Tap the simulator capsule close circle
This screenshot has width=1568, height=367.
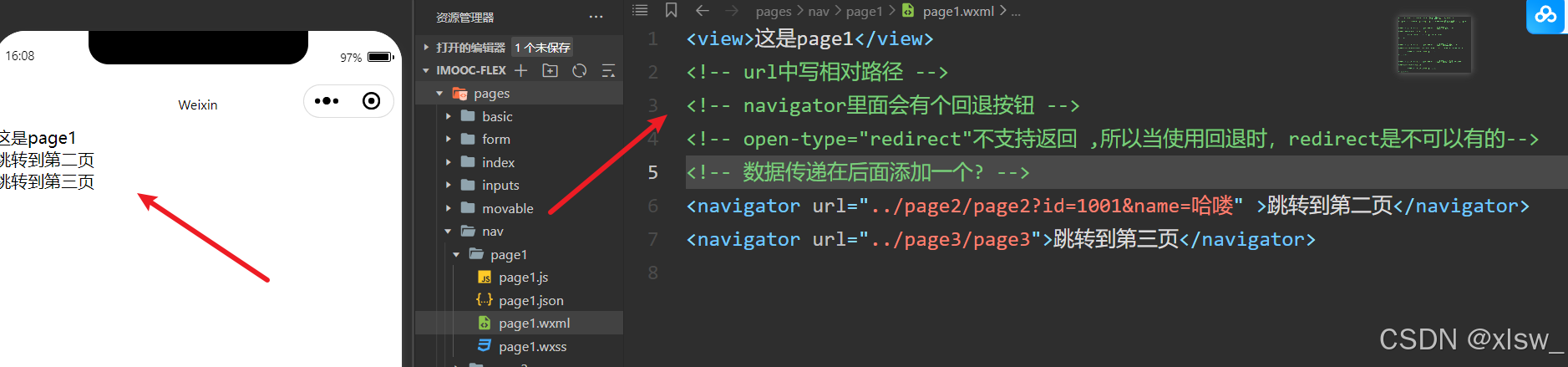(372, 101)
